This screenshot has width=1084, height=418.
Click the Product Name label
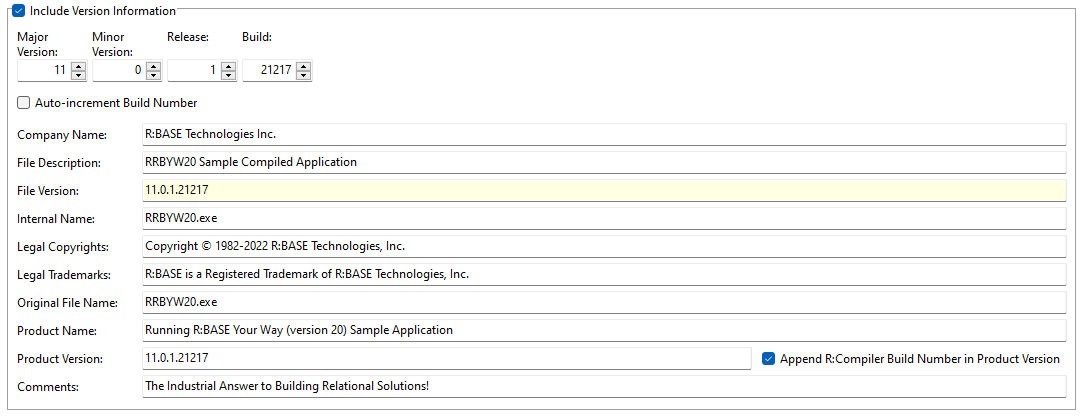[x=57, y=331]
